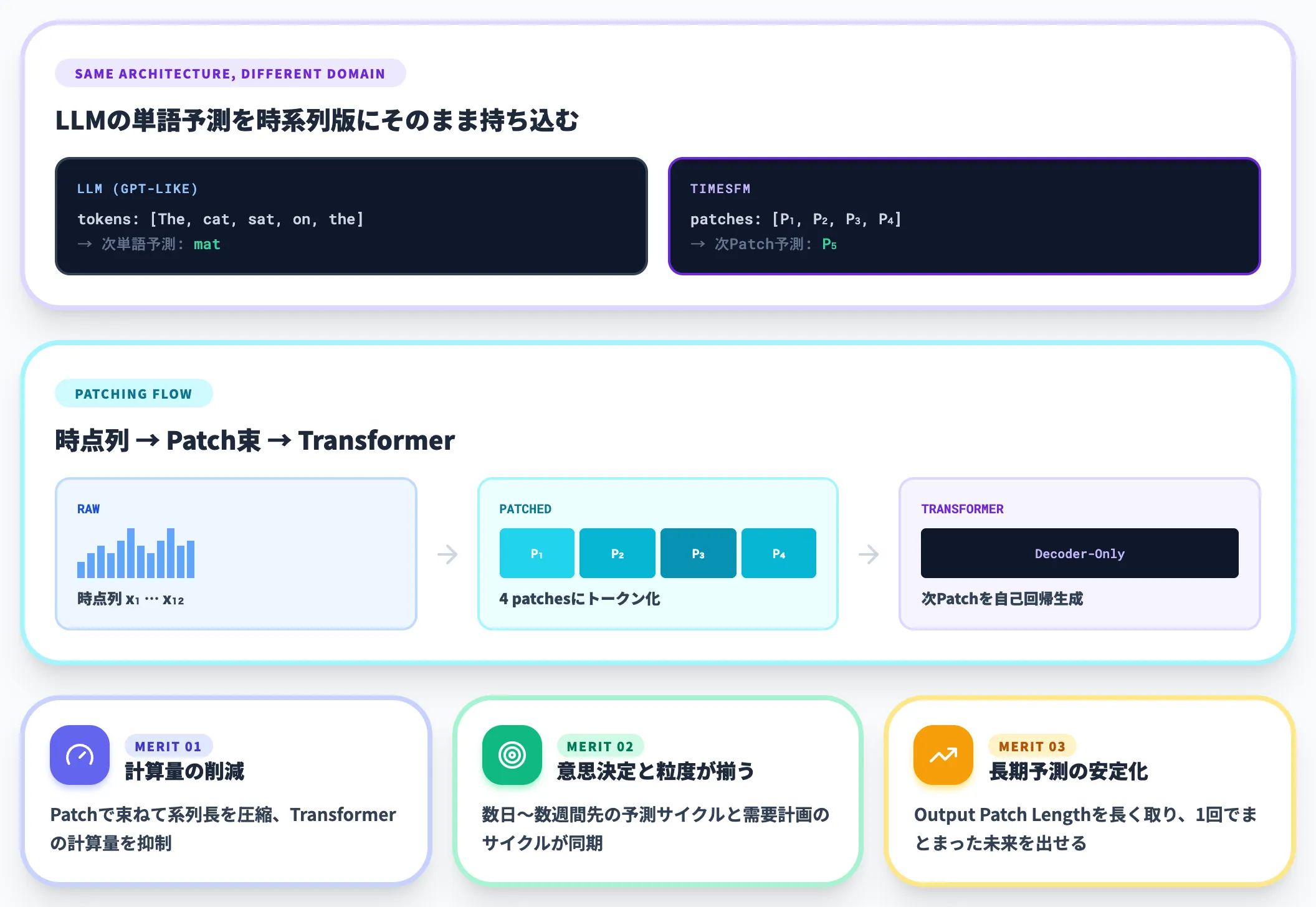Click the LLM (GPT-LIKE) code panel header

coord(137,189)
